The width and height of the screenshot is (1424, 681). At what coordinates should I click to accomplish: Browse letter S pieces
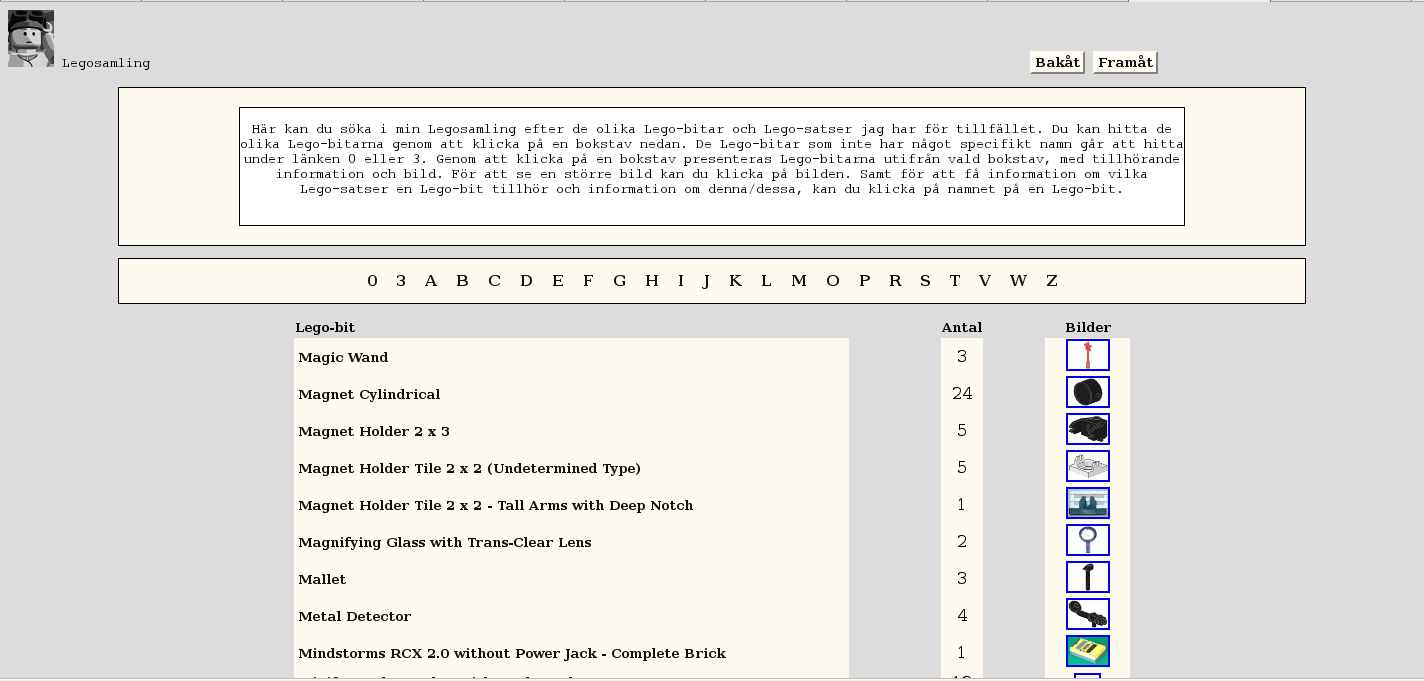(925, 281)
